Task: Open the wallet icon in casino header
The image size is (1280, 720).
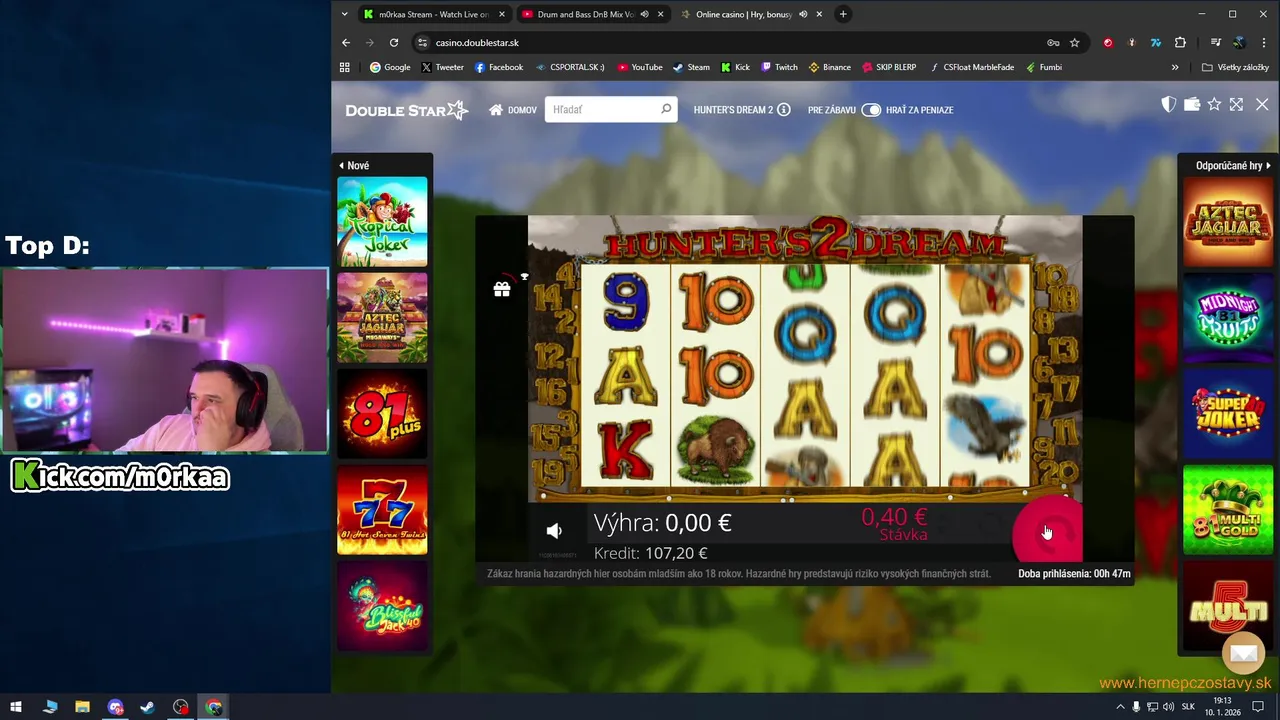Action: click(1191, 104)
